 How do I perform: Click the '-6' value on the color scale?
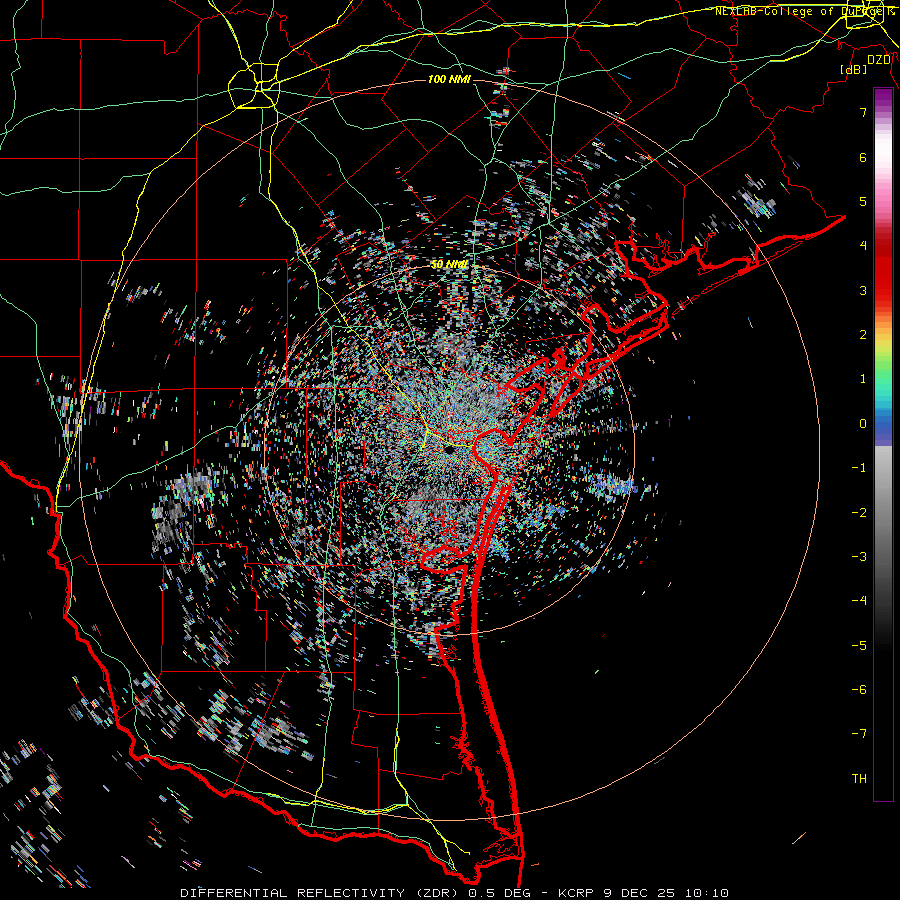point(859,690)
